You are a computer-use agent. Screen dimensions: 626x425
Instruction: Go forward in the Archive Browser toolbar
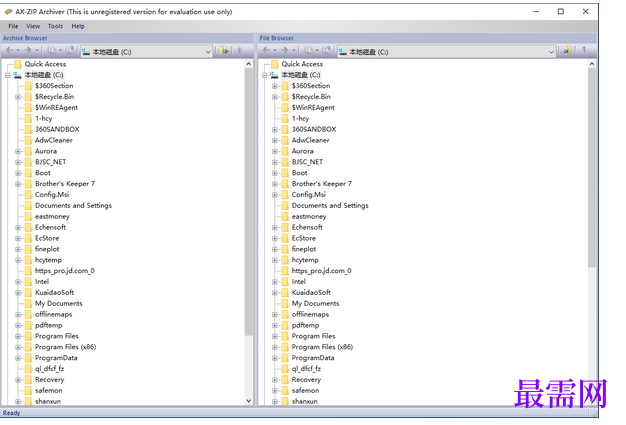pos(28,50)
